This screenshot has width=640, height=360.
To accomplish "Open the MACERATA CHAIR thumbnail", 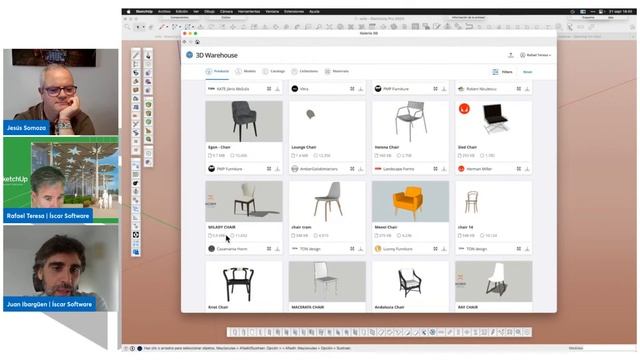I will tap(327, 281).
